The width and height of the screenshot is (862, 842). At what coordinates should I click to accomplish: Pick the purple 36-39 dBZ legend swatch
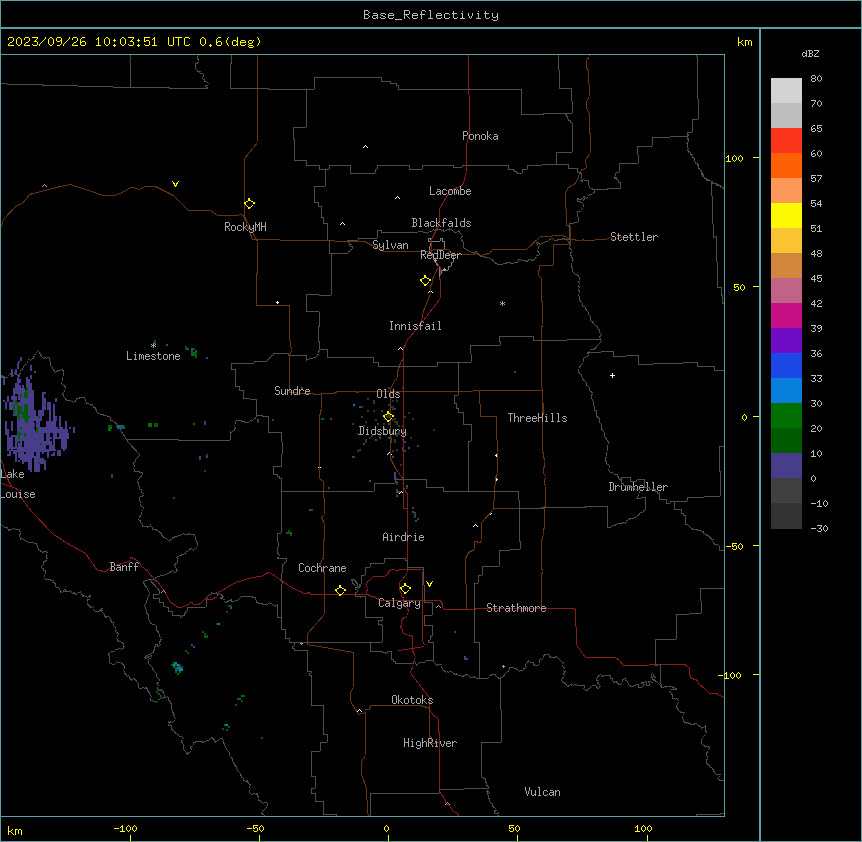point(786,341)
